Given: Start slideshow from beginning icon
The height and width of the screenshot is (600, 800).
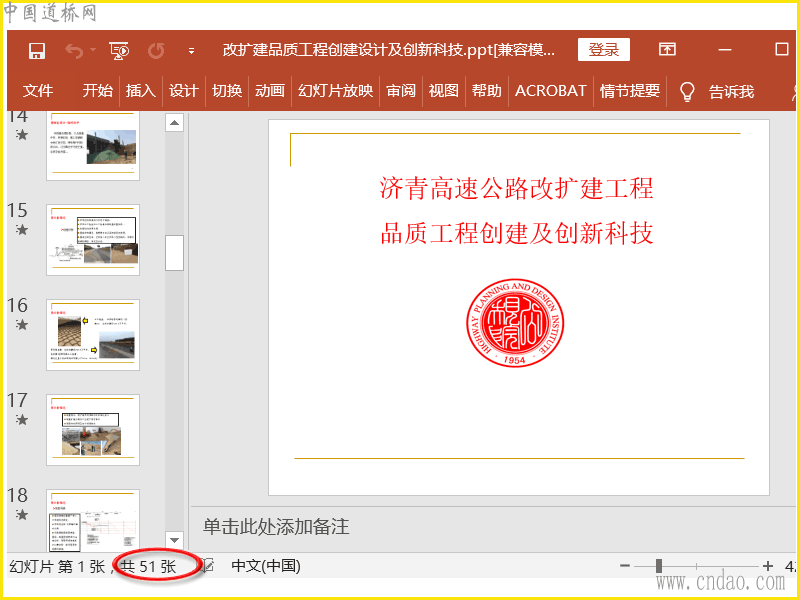Looking at the screenshot, I should (x=119, y=51).
